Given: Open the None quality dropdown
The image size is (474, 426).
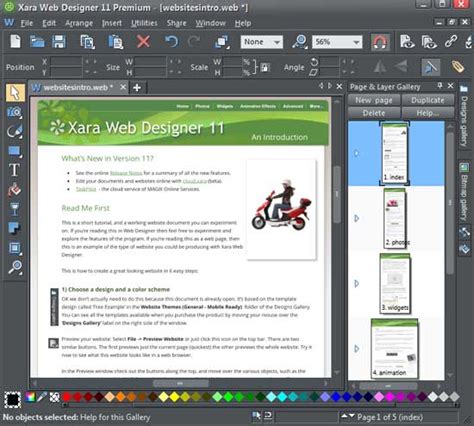Looking at the screenshot, I should (x=262, y=42).
